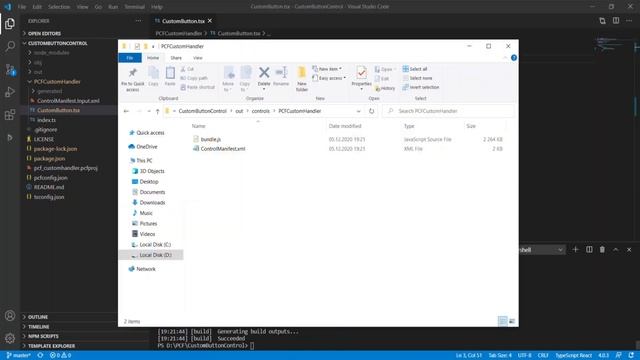Viewport: 640px width, 360px height.
Task: Click Easy access in the ribbon
Action: point(329,78)
